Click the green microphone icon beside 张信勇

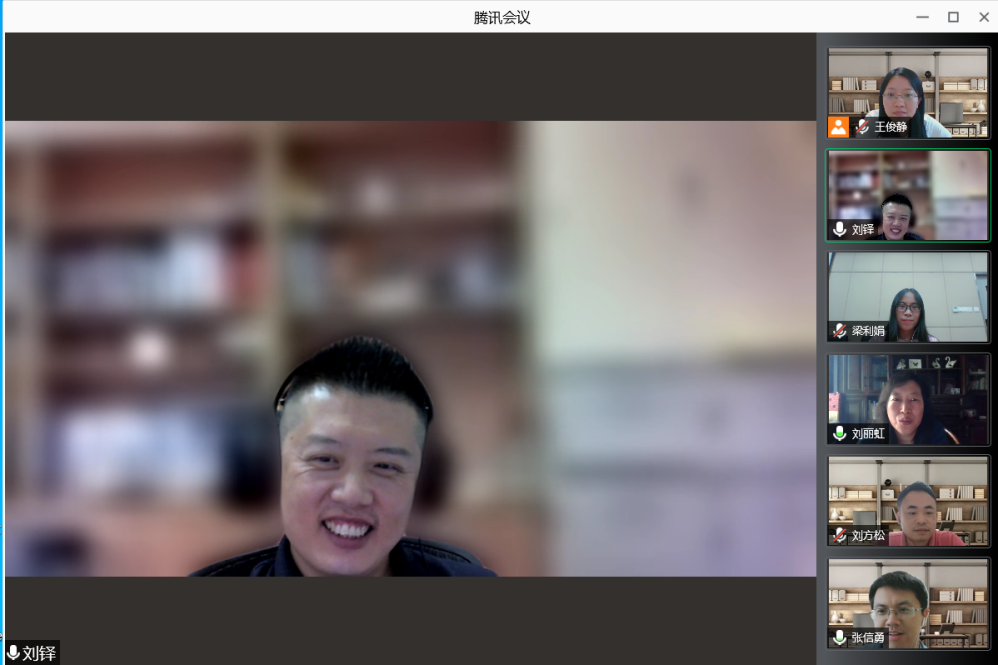pos(840,637)
